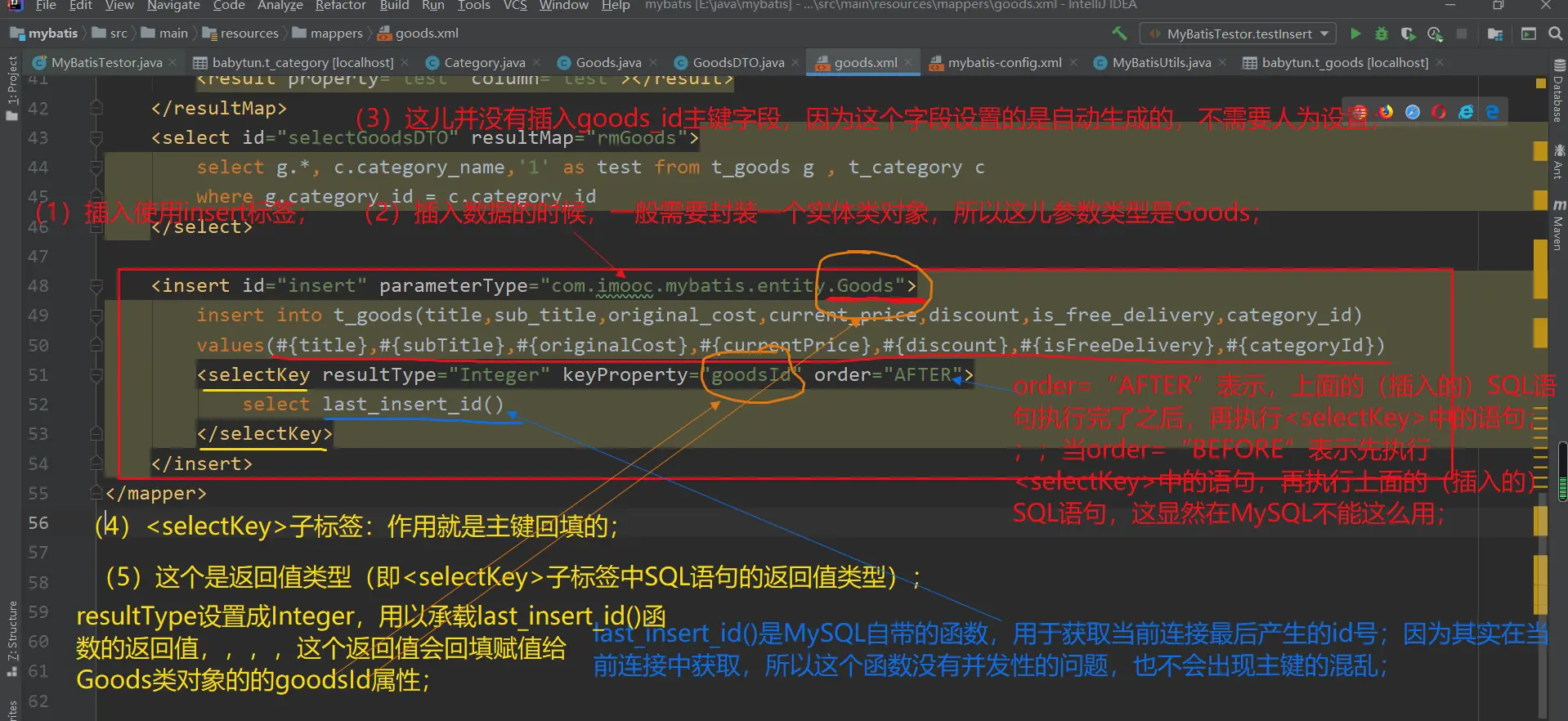Image resolution: width=1568 pixels, height=721 pixels.
Task: Fold the closing mapper tag at line 55
Action: point(96,493)
